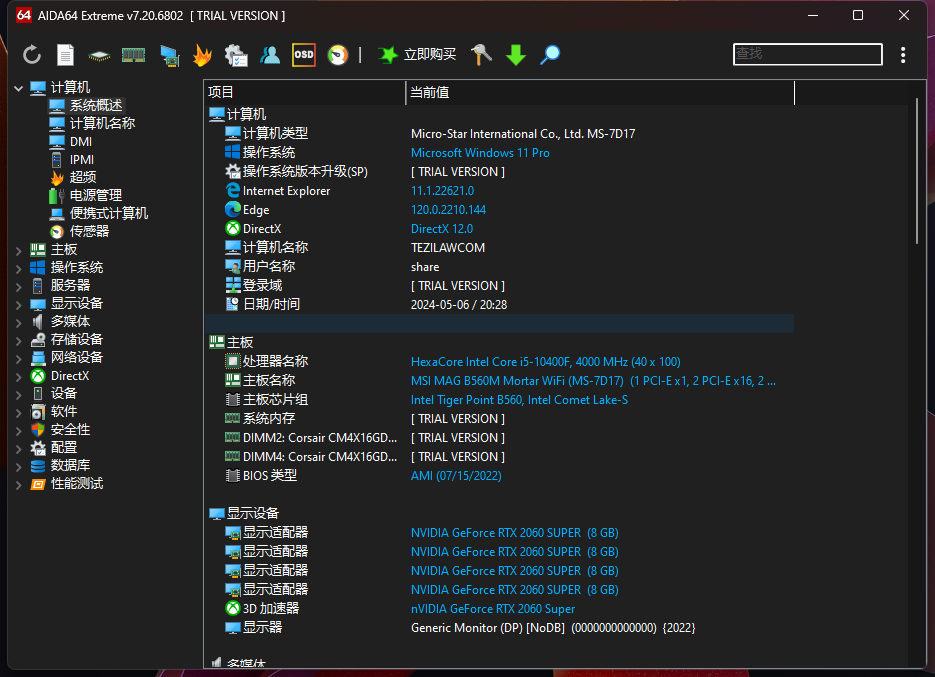Open the OSD panel icon
The height and width of the screenshot is (677, 935).
[x=304, y=55]
